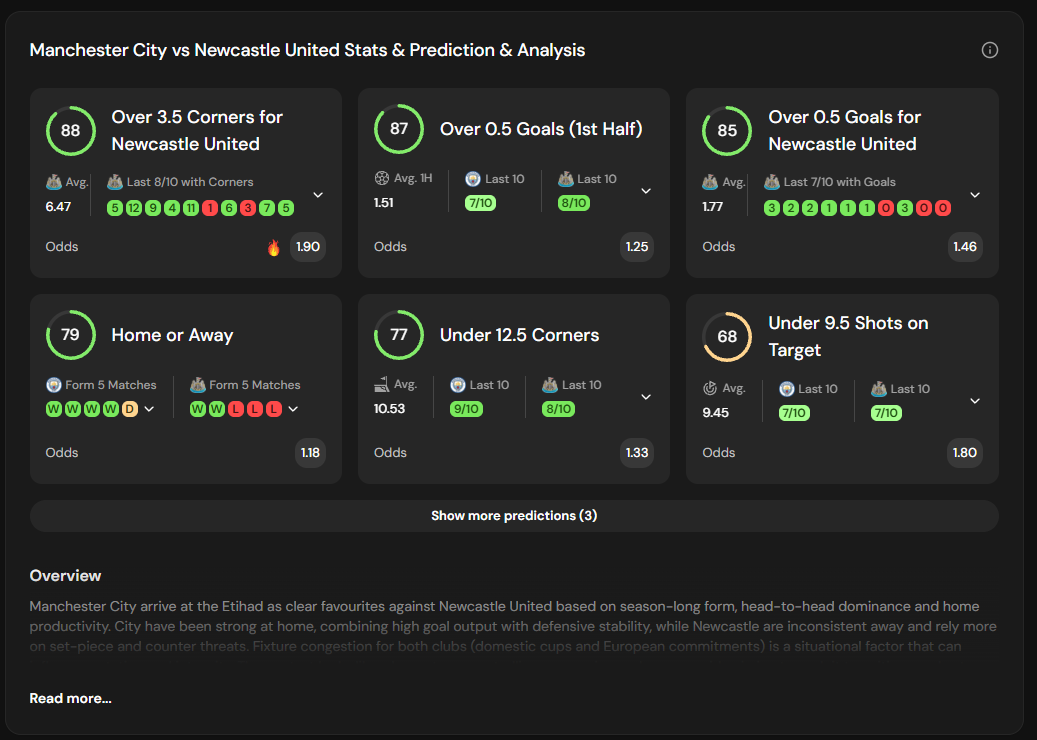
Task: Click the Show more predictions (3) button
Action: click(x=514, y=516)
